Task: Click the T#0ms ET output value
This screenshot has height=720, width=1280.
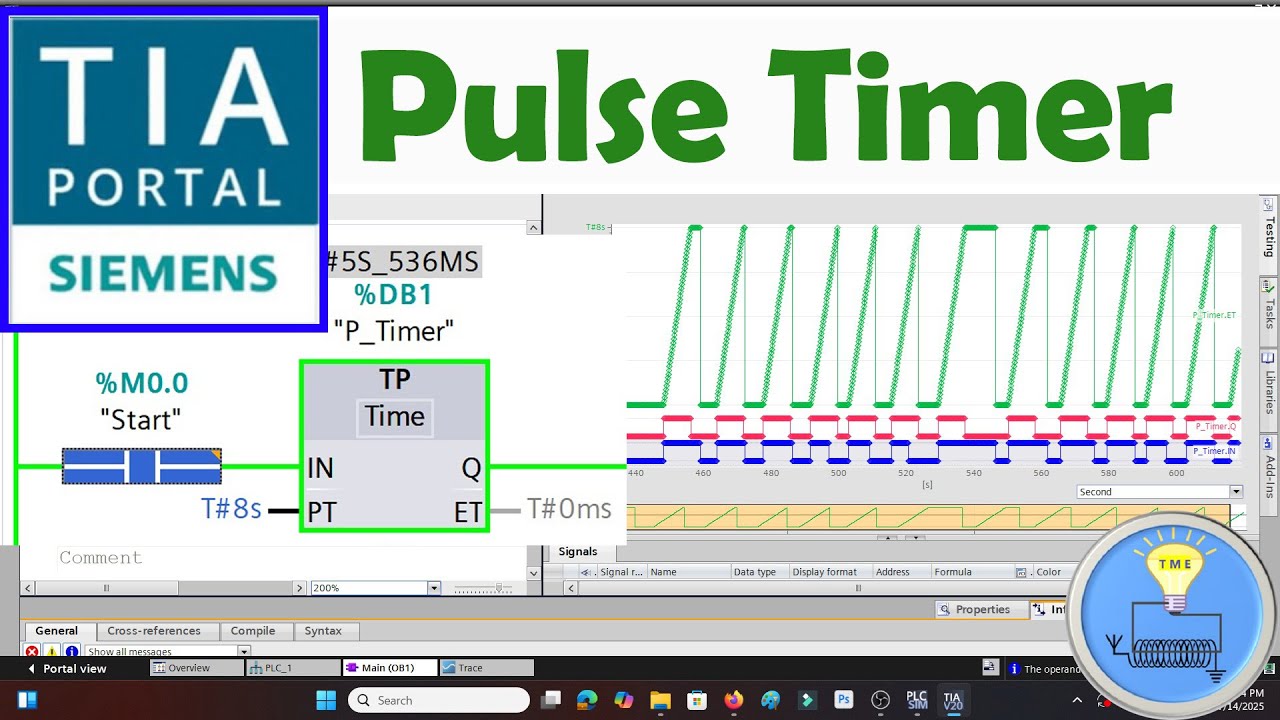Action: (569, 510)
